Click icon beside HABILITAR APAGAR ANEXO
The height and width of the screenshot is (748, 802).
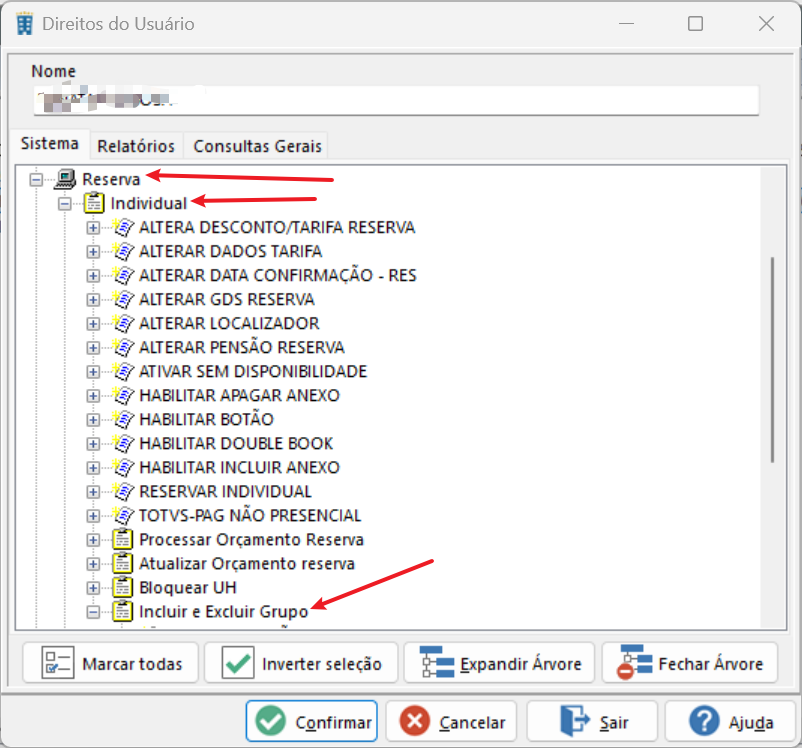click(123, 395)
